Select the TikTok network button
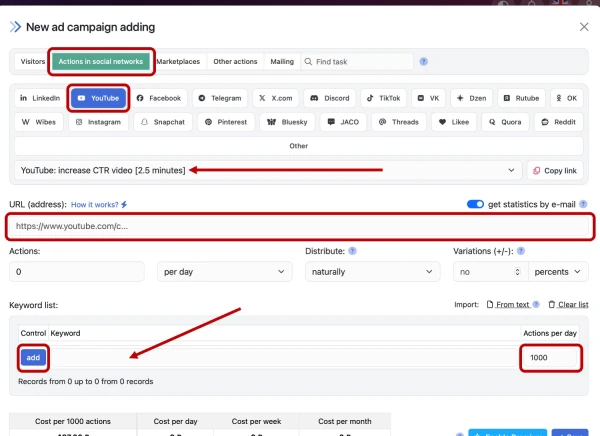 coord(383,98)
